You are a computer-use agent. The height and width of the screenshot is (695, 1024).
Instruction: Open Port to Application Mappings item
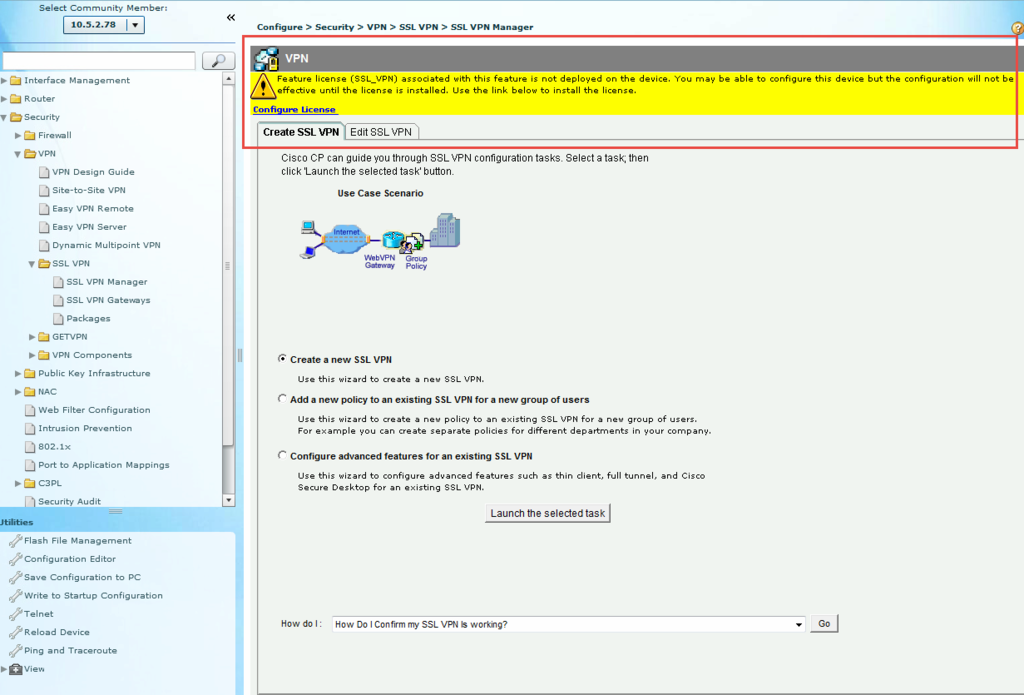point(104,464)
